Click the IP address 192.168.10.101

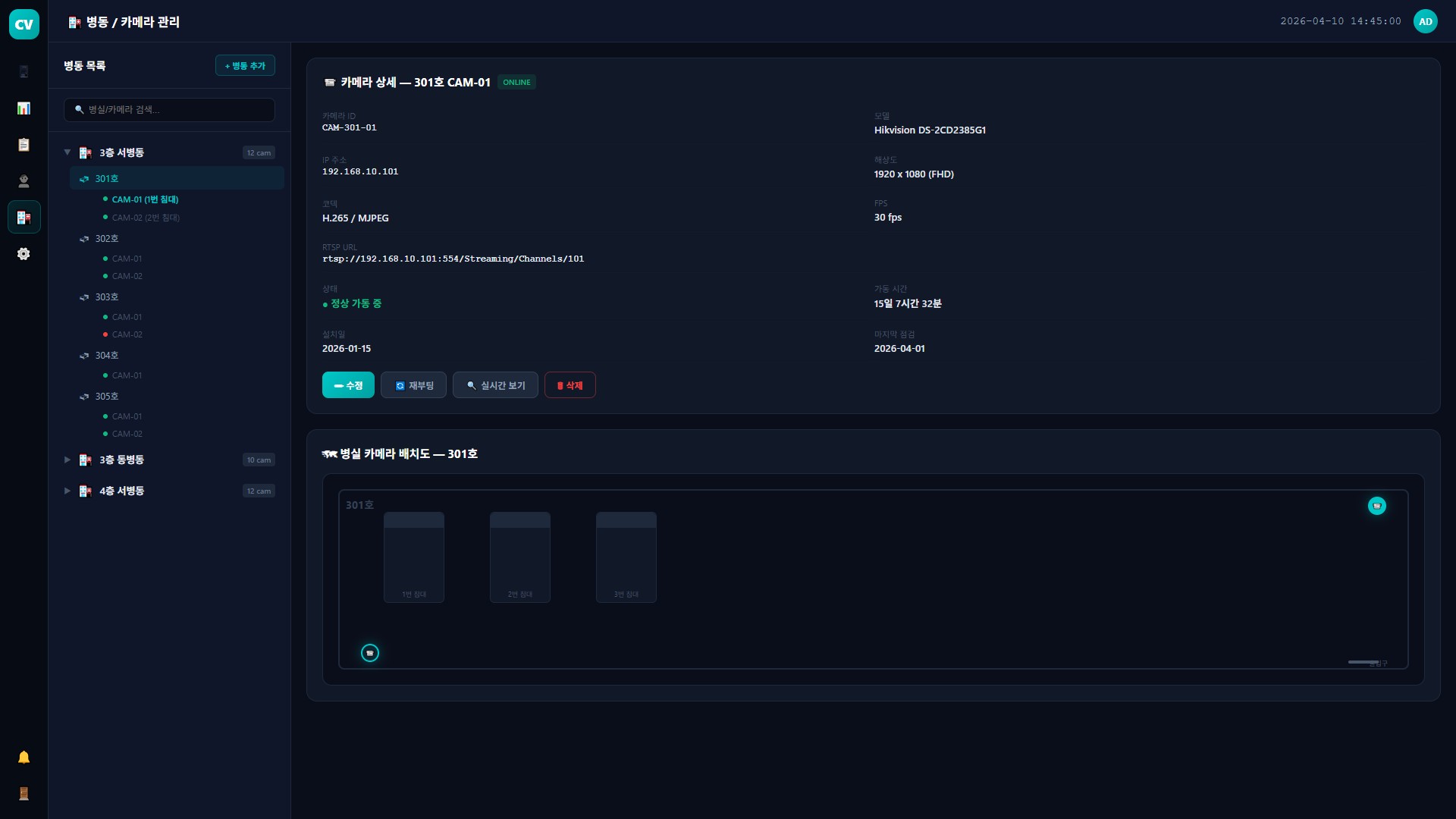pos(360,172)
